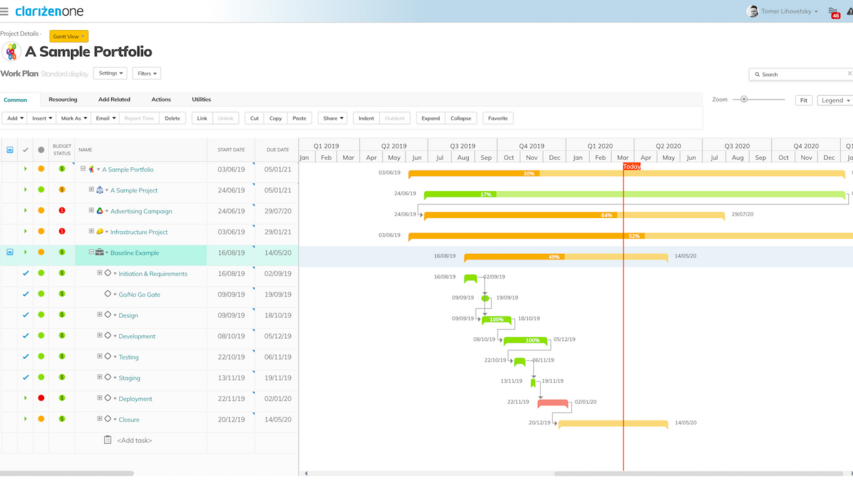Toggle completion checkmark for Design task

click(26, 315)
